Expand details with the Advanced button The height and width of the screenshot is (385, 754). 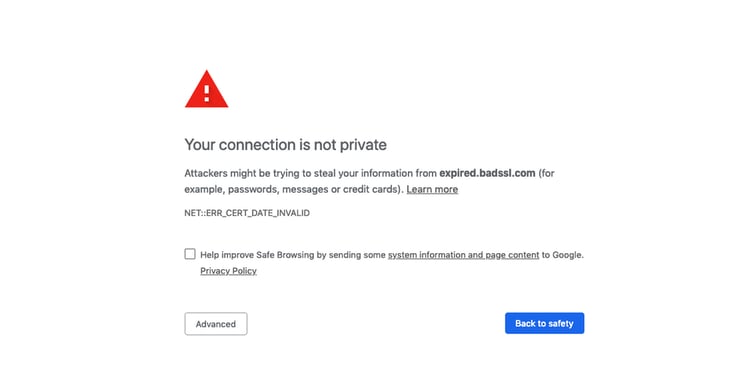(x=216, y=324)
